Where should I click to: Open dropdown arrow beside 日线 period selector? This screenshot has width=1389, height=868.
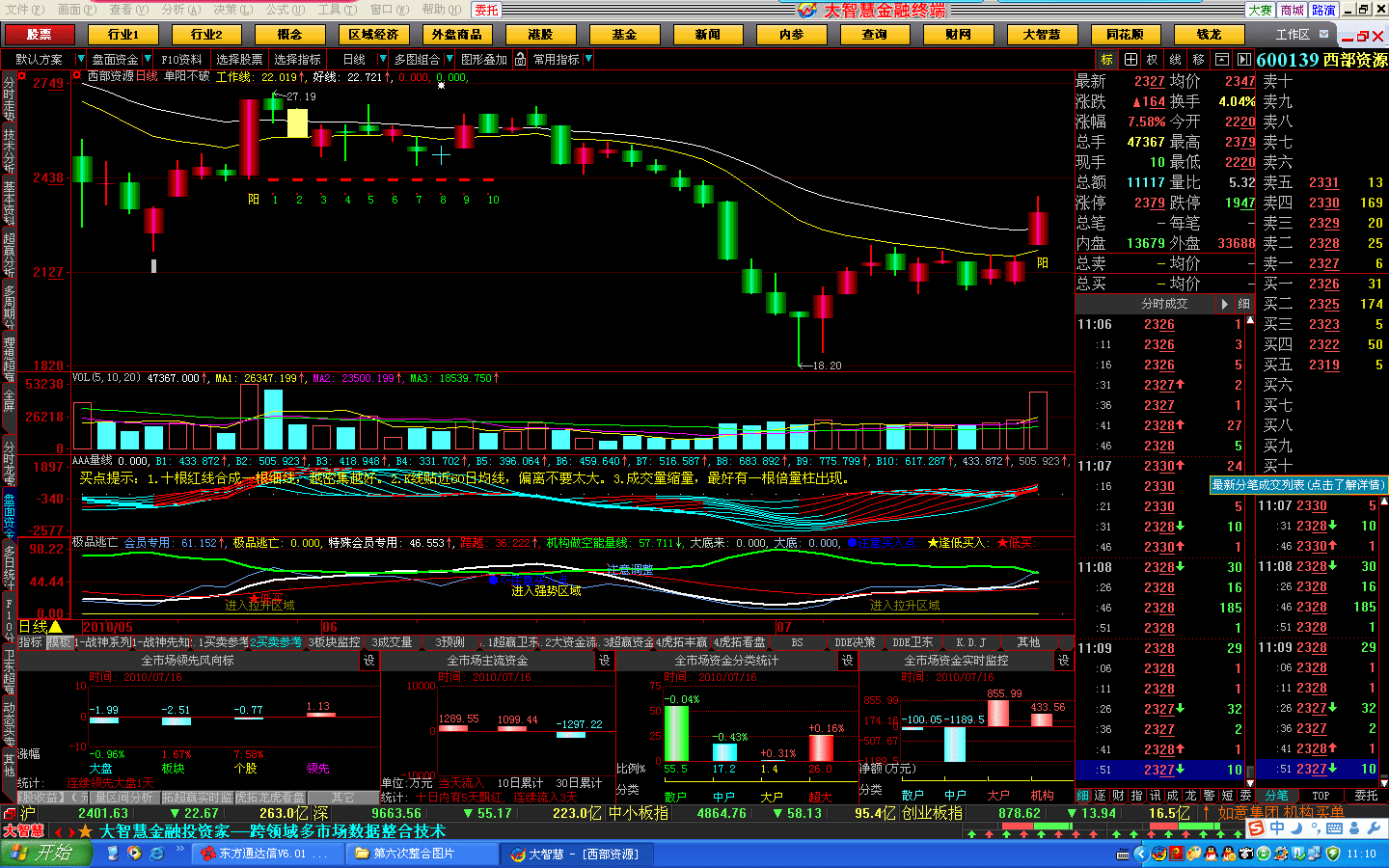pos(383,60)
